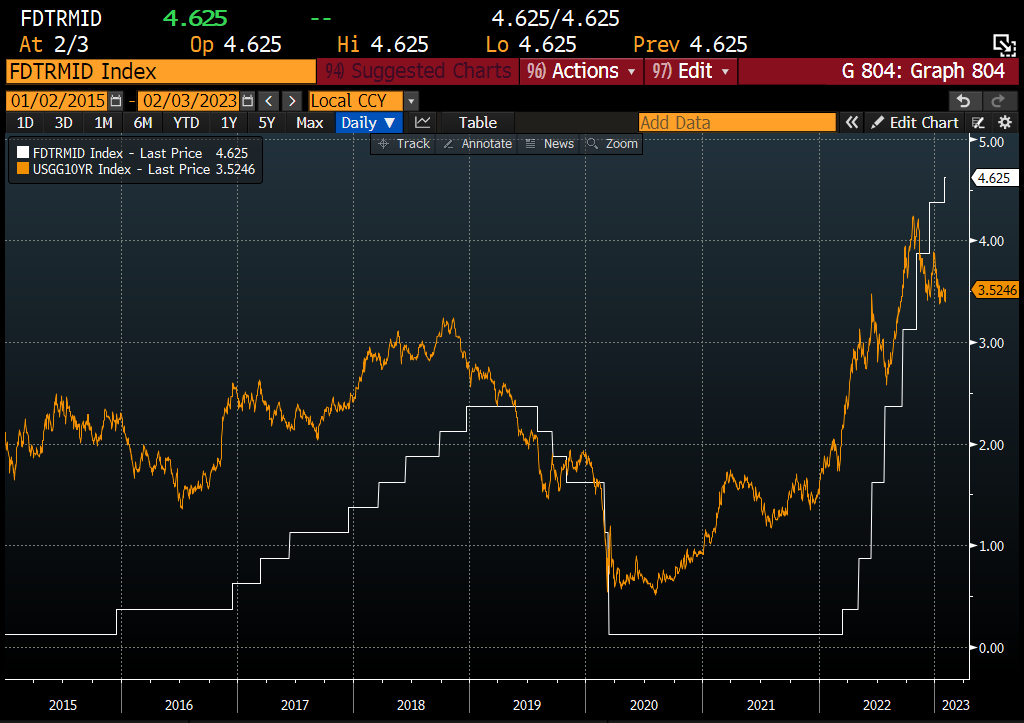
Task: Enable Zoom mode on the chart
Action: (612, 143)
